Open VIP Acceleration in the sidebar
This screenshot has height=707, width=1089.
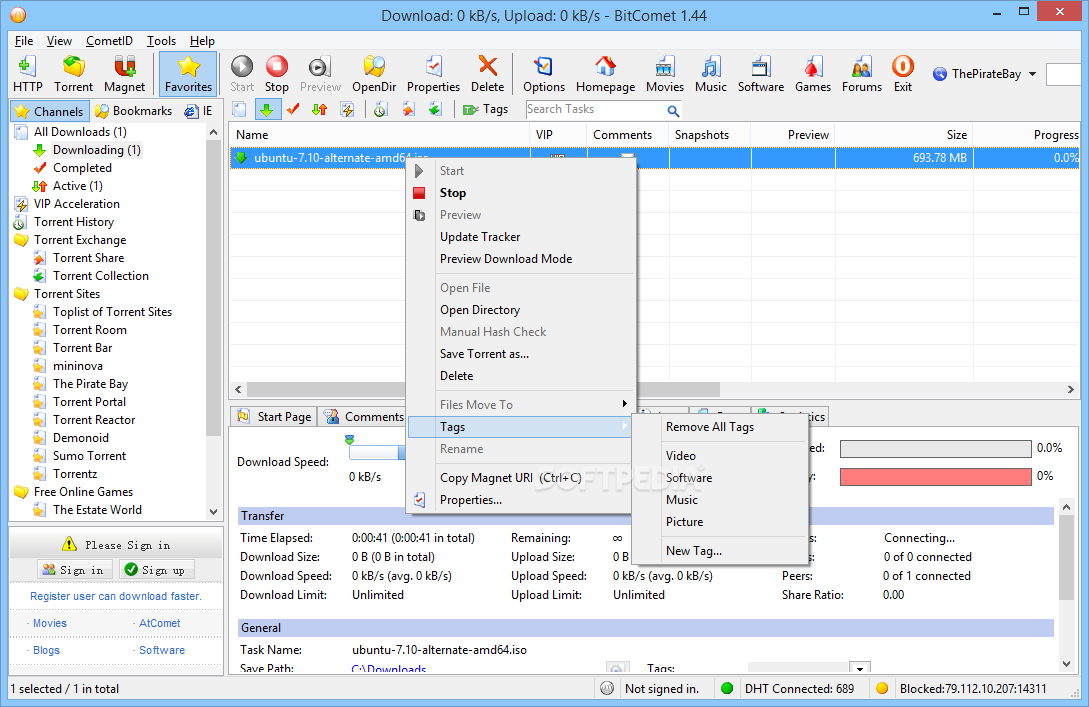pos(76,204)
